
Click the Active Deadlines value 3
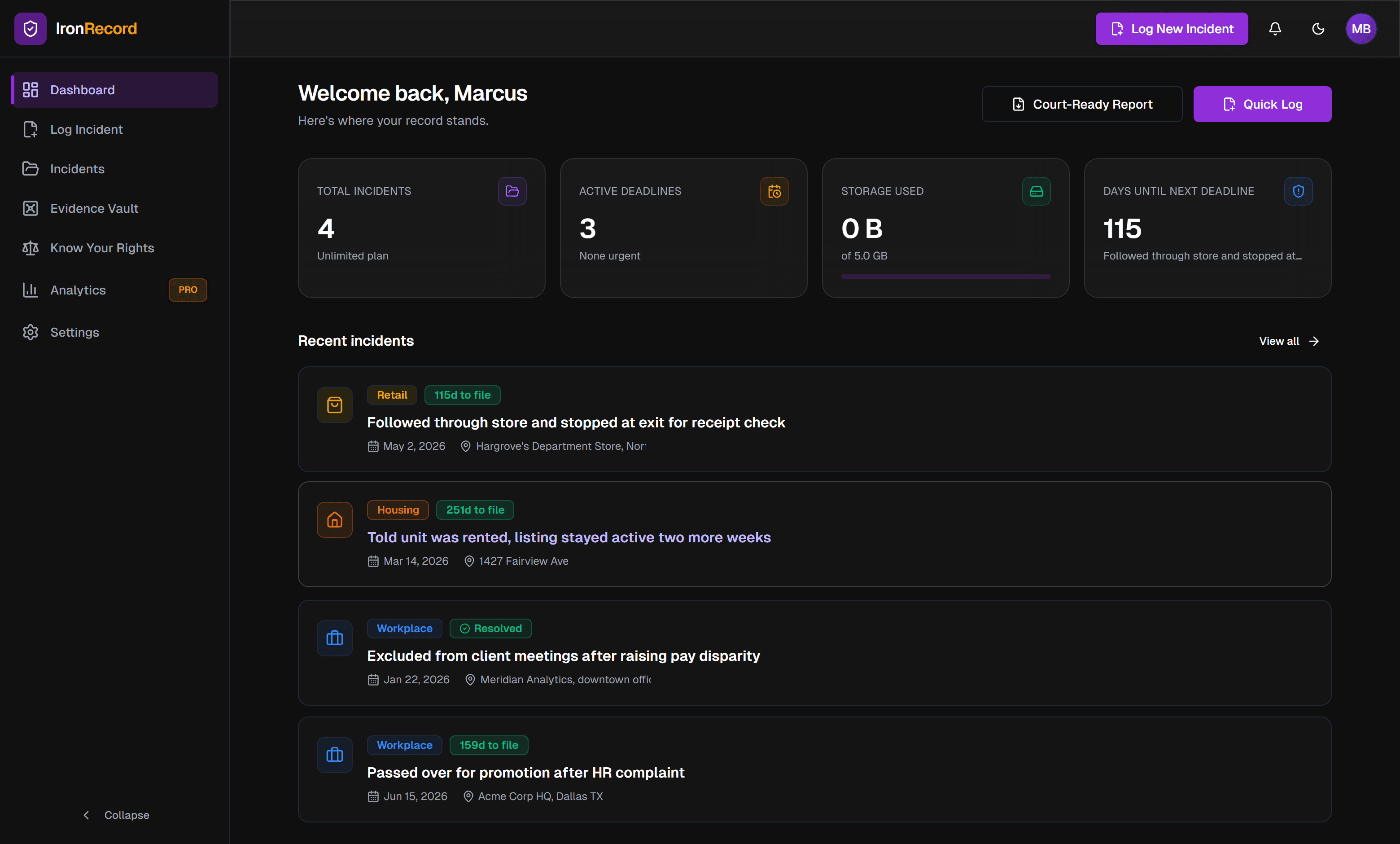(x=587, y=229)
